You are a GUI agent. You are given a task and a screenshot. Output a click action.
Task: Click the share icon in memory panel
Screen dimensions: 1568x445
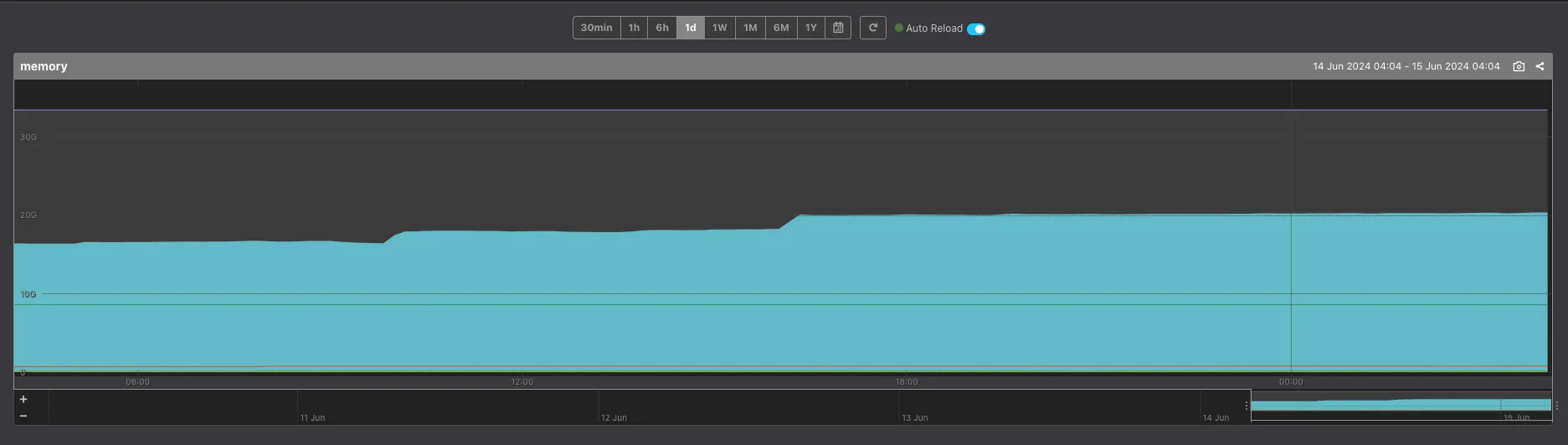point(1540,66)
